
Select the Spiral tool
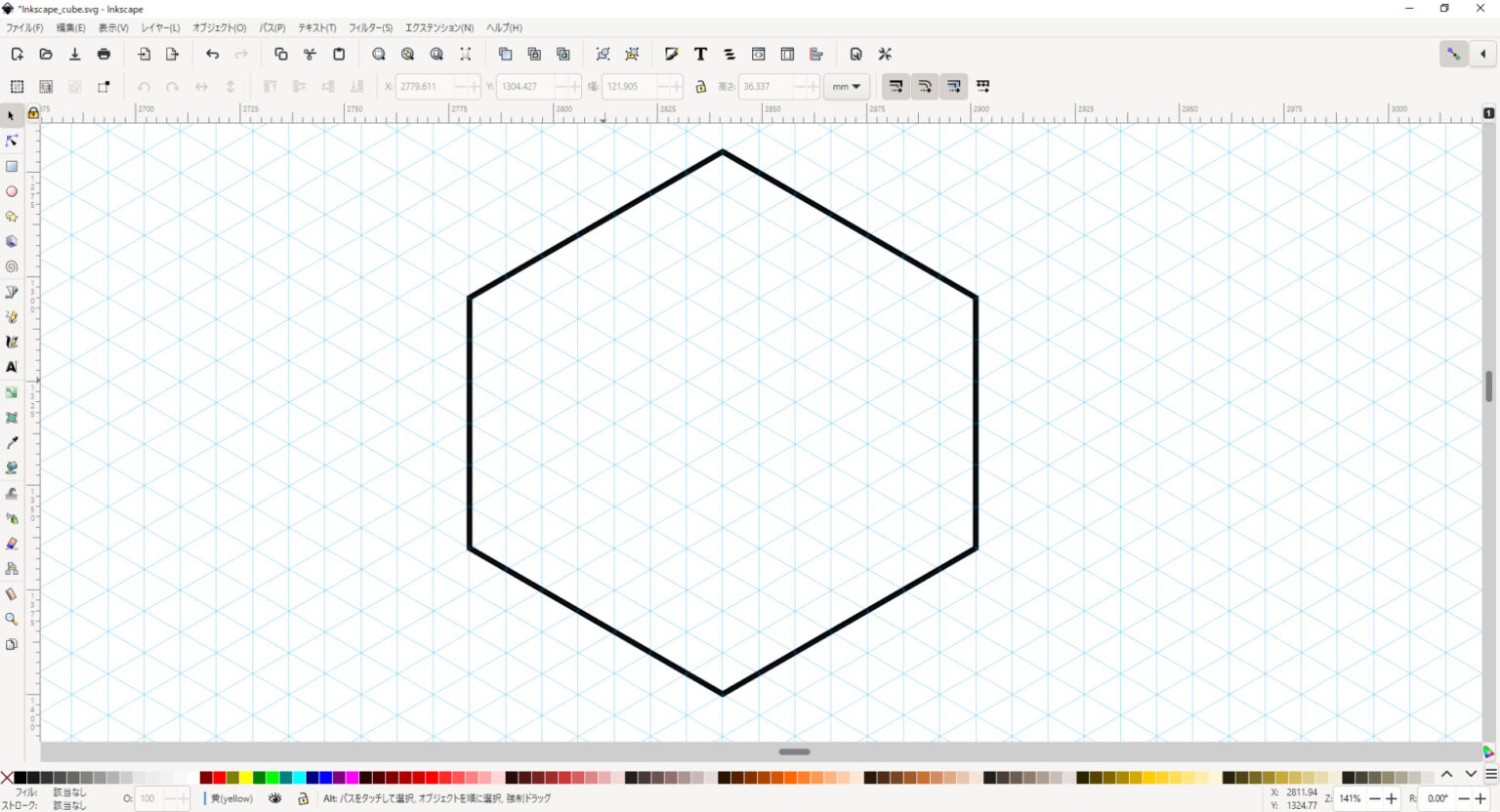click(12, 266)
